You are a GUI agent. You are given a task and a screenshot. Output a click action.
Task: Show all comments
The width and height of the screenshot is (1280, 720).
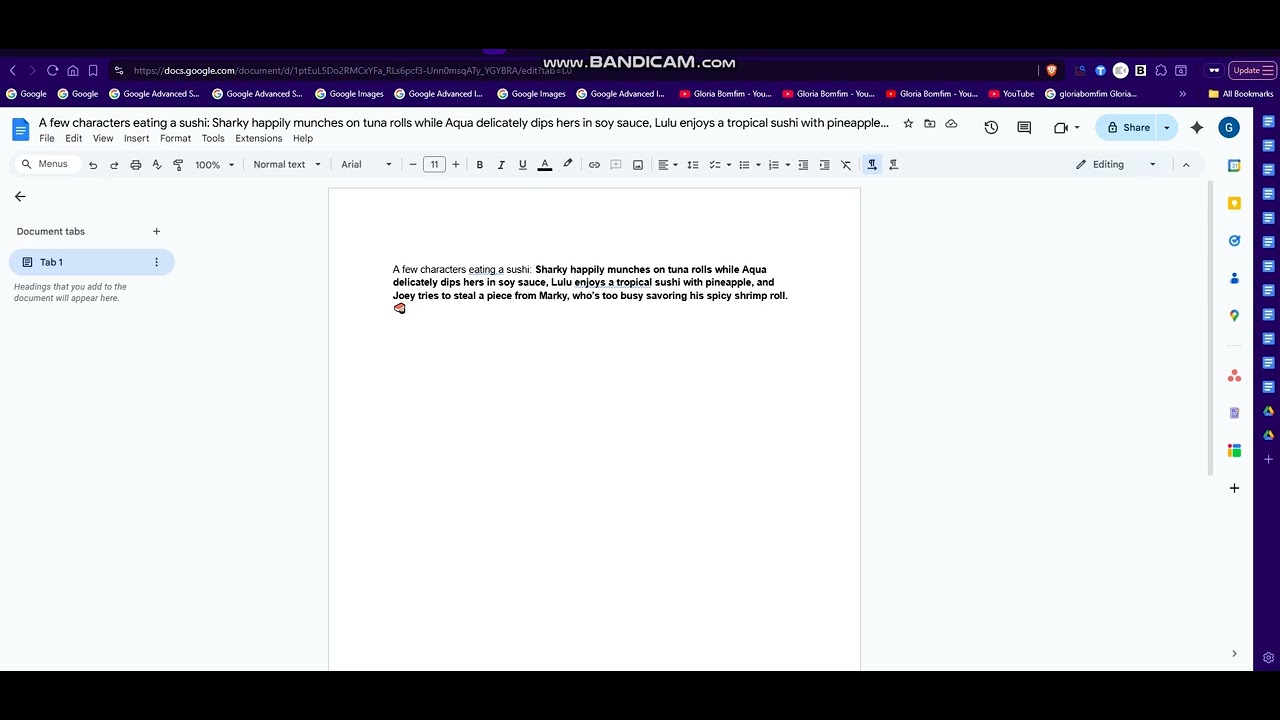click(1024, 128)
